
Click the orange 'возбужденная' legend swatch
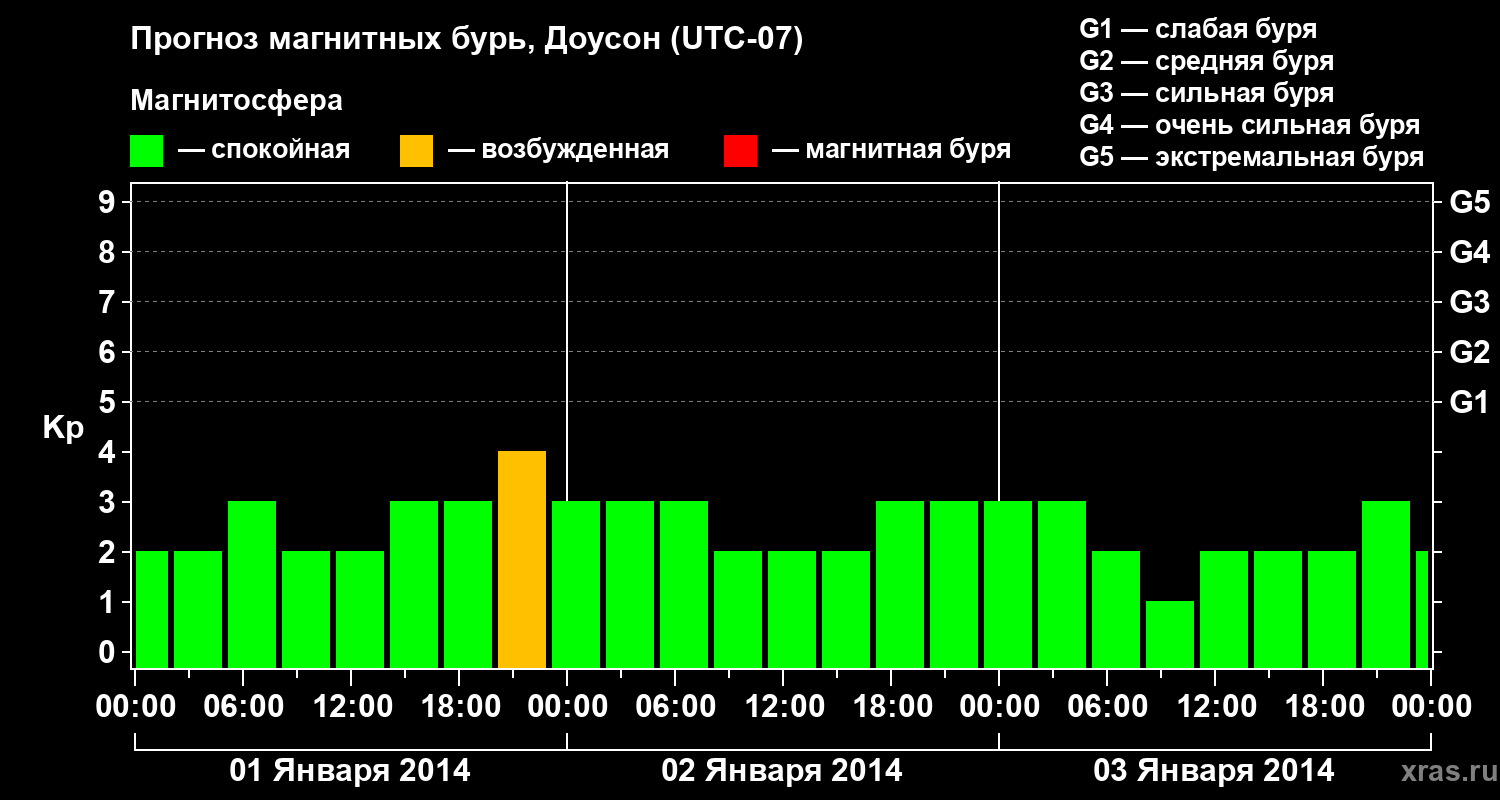[x=417, y=151]
